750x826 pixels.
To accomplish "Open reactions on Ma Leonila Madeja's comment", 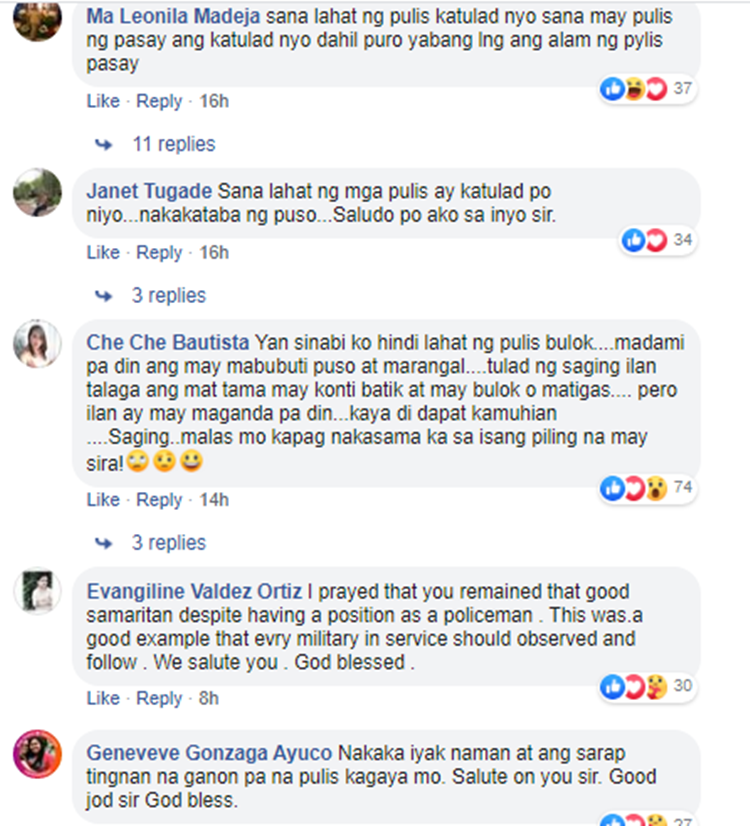I will coord(648,88).
